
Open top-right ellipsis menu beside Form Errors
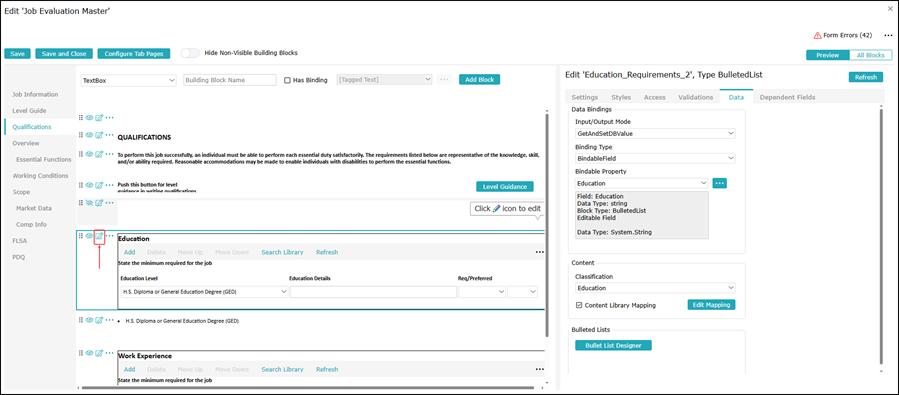pos(888,35)
